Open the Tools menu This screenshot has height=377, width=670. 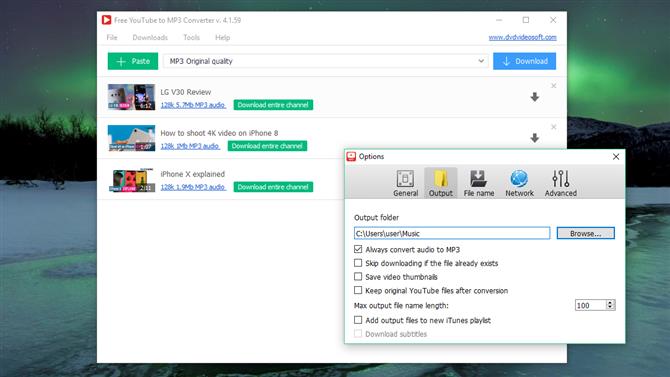191,38
